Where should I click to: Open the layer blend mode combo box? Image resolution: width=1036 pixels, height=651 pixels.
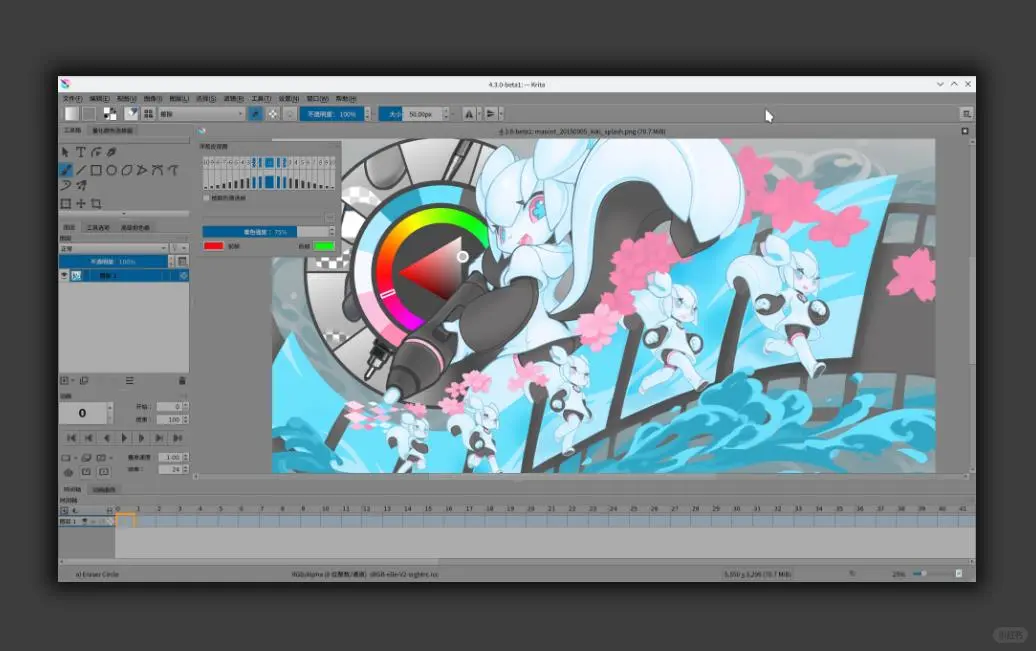pyautogui.click(x=114, y=248)
